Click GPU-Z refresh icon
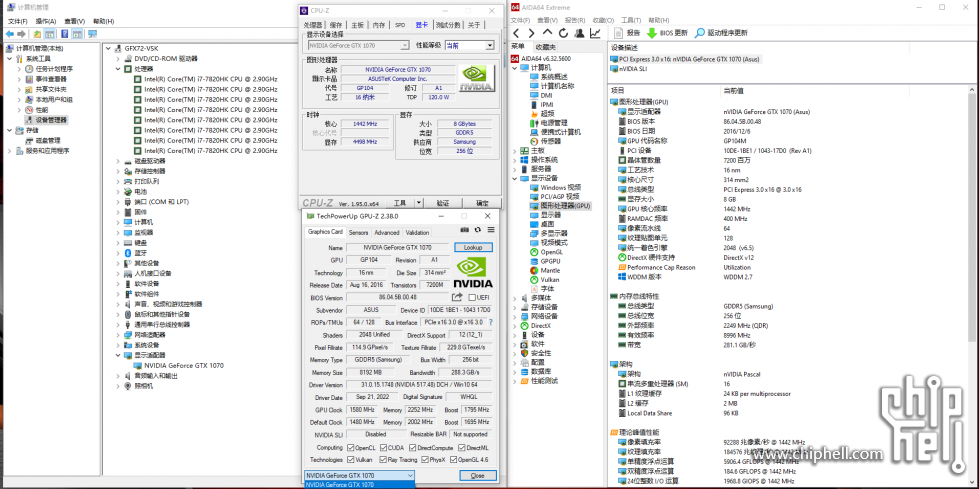The height and width of the screenshot is (489, 979). [x=478, y=230]
